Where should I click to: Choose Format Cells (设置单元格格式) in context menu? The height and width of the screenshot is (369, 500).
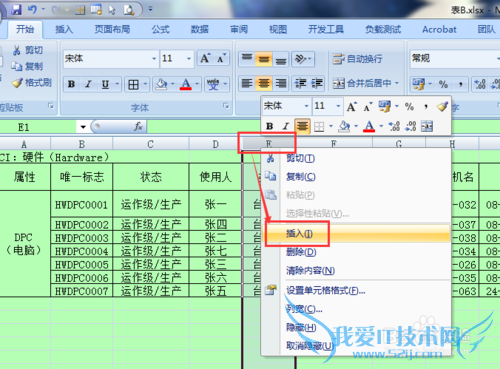tap(357, 291)
